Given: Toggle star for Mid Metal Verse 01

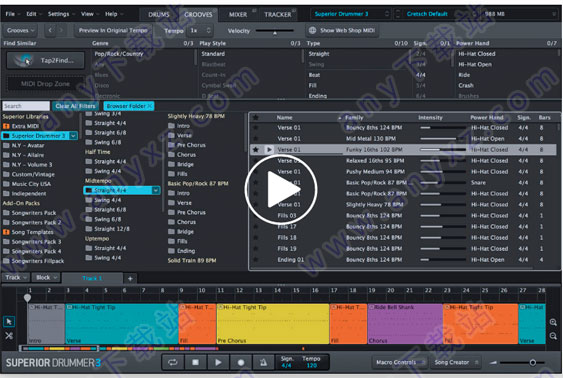Looking at the screenshot, I should click(256, 139).
